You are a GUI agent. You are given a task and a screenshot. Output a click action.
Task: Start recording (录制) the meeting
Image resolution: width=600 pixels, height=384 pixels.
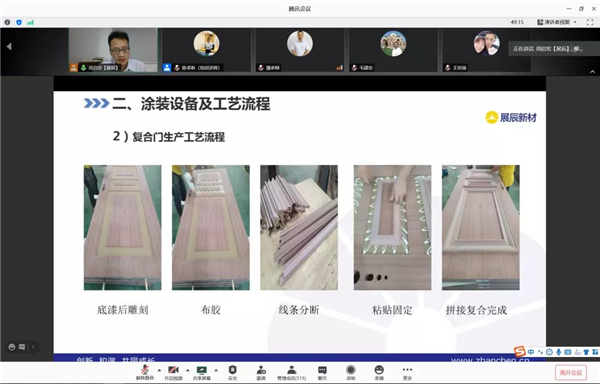(x=351, y=373)
